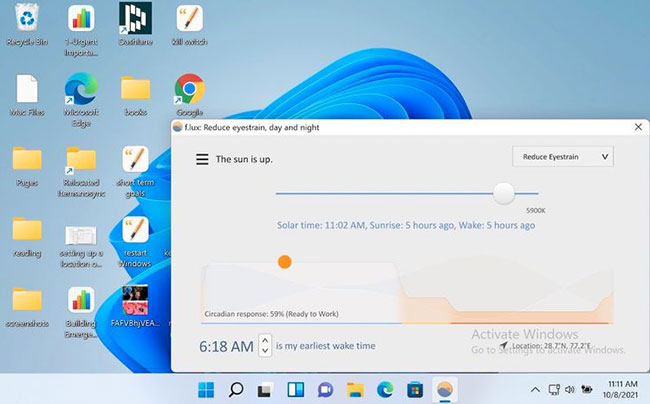
Task: Open the reading folder
Action: point(27,236)
